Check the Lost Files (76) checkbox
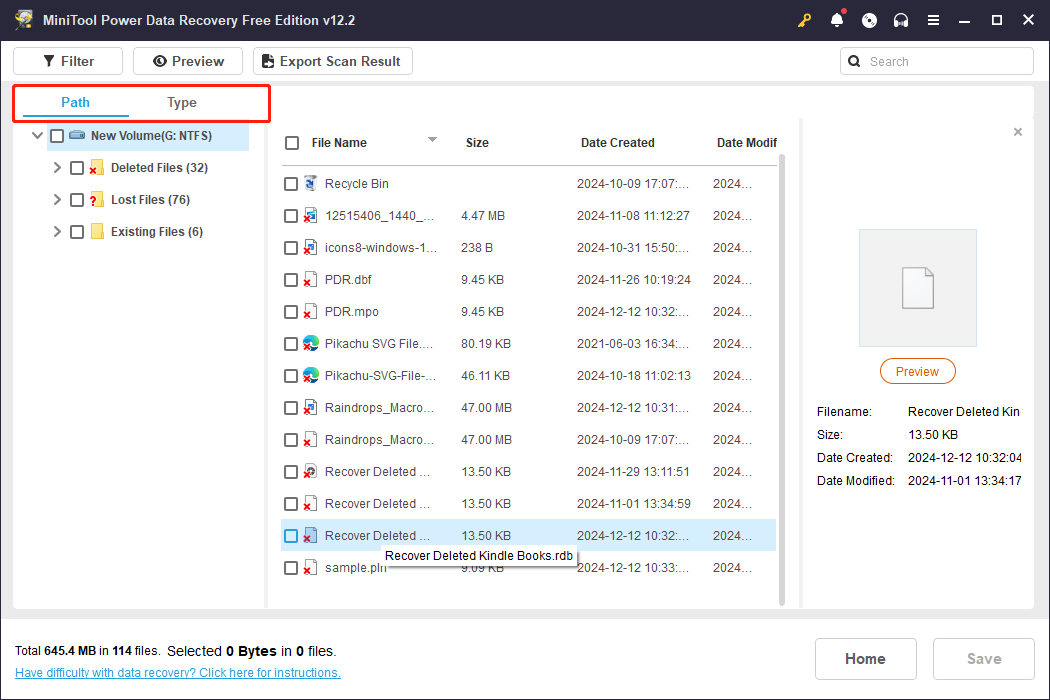 pyautogui.click(x=77, y=200)
